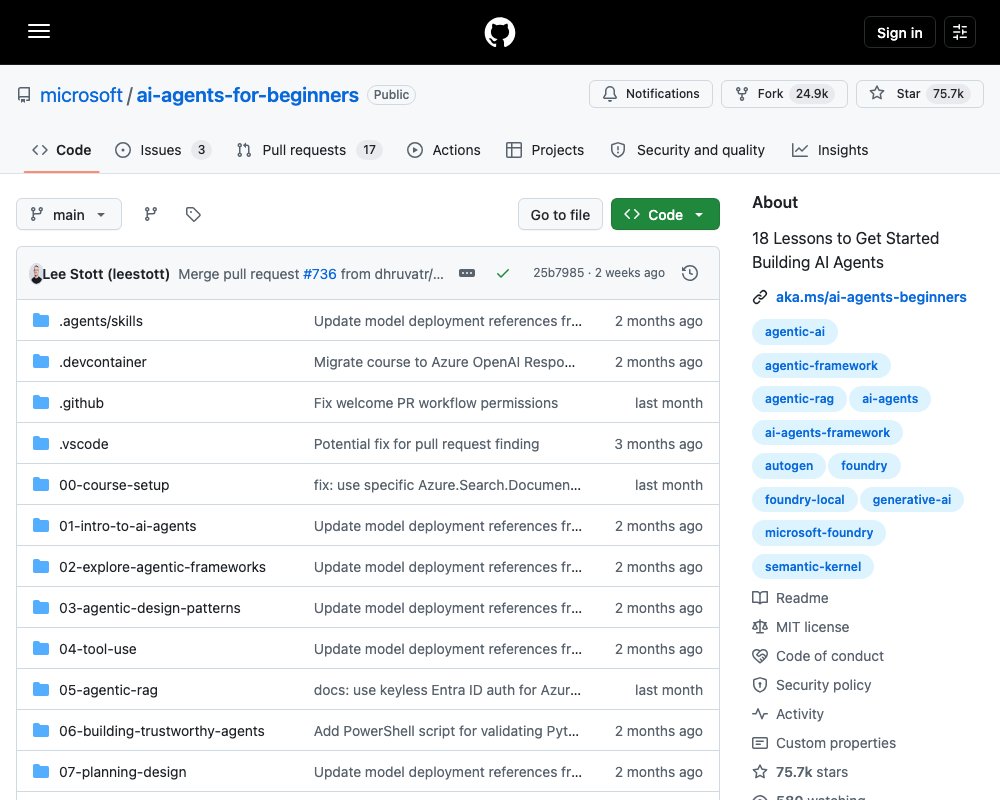
Task: Open the .agents/skills folder
Action: (x=101, y=321)
